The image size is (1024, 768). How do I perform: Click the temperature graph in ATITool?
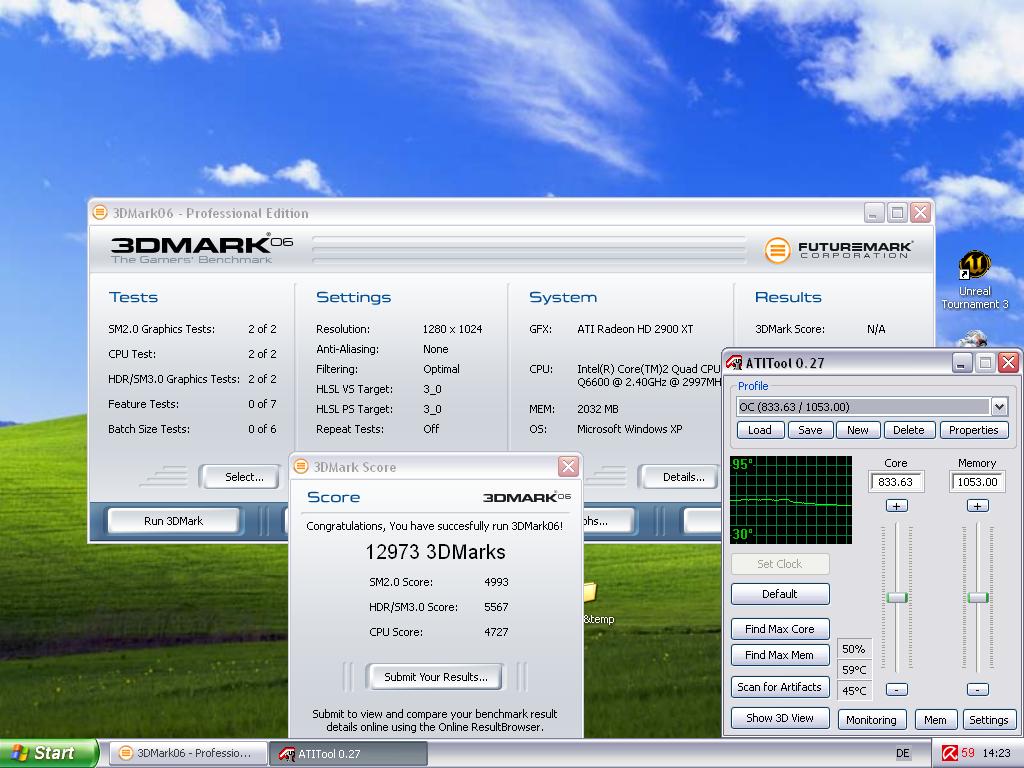pos(791,500)
